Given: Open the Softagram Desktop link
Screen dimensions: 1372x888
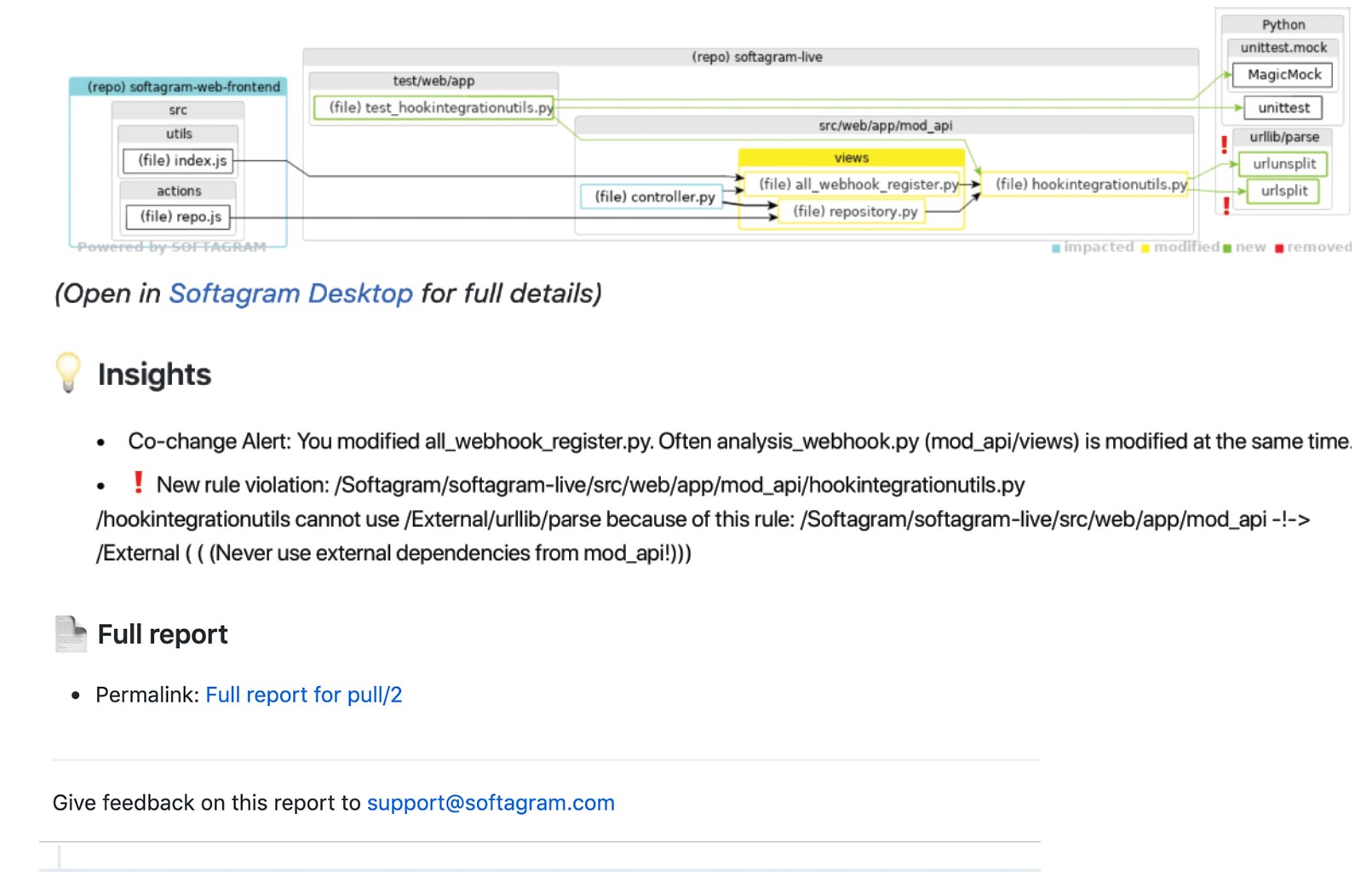Looking at the screenshot, I should click(290, 294).
